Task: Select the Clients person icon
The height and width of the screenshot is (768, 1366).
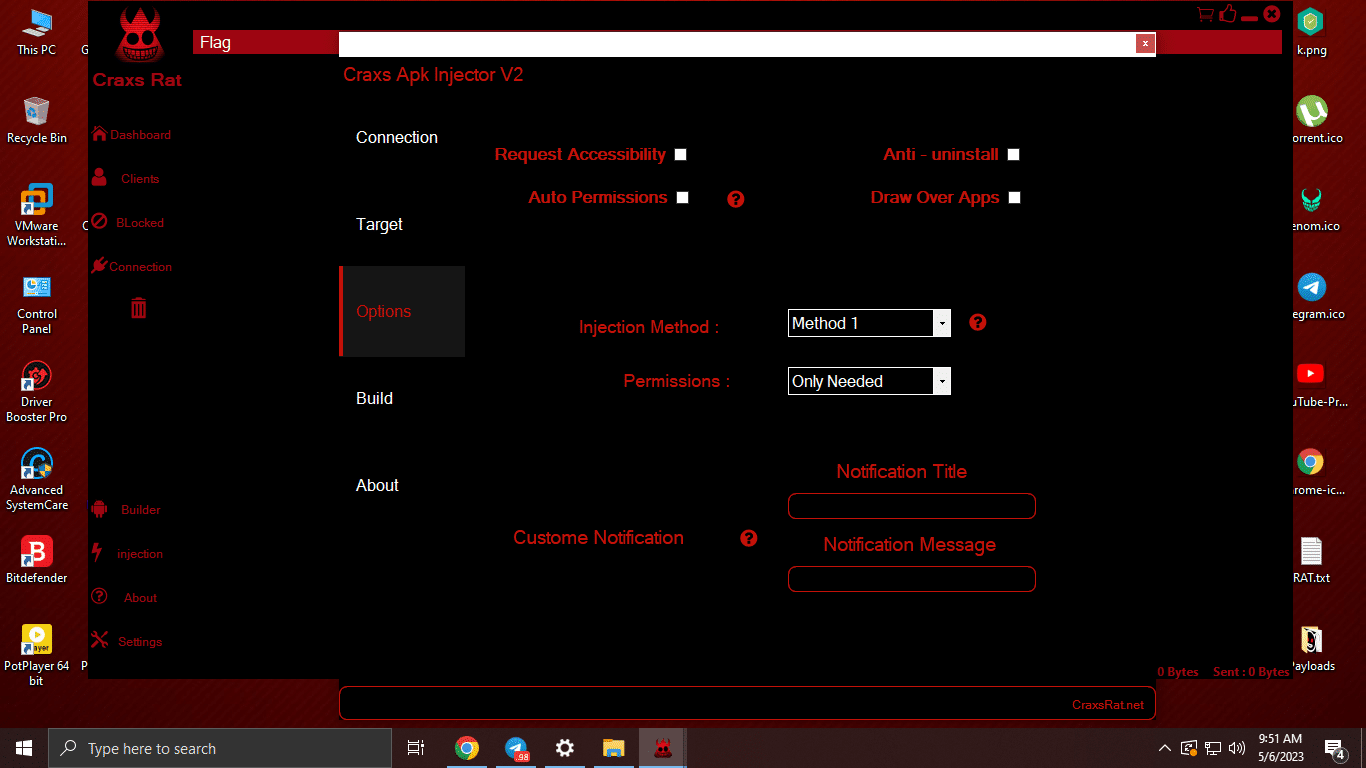Action: 97,177
